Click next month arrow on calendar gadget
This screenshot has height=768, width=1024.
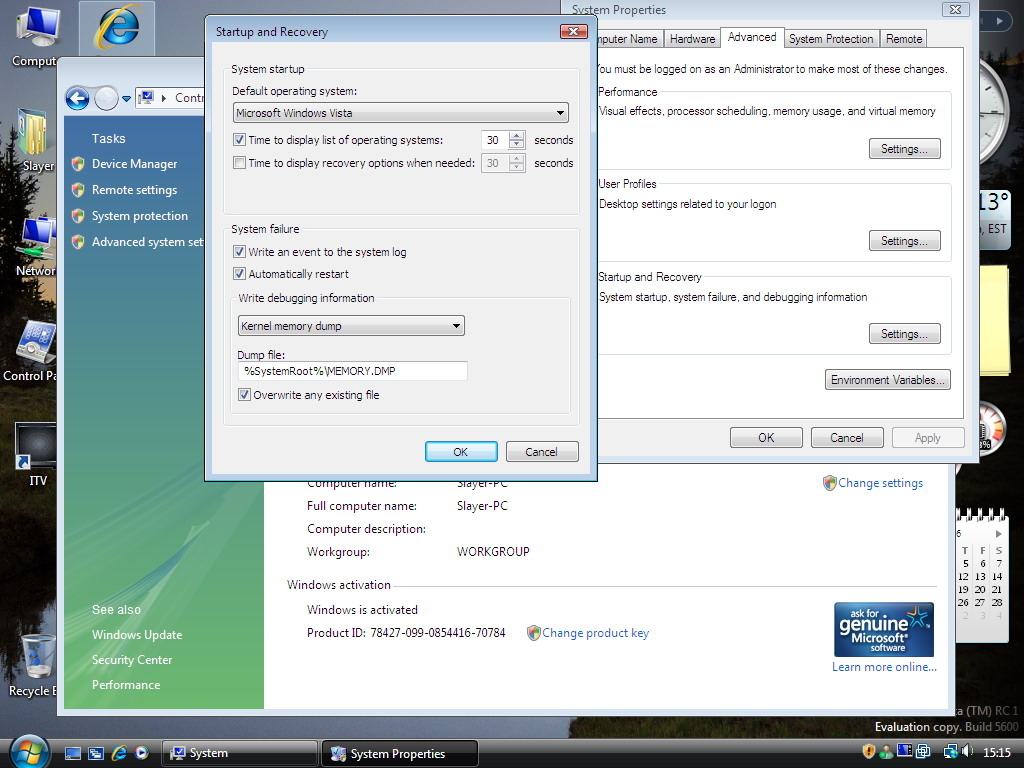pyautogui.click(x=999, y=534)
